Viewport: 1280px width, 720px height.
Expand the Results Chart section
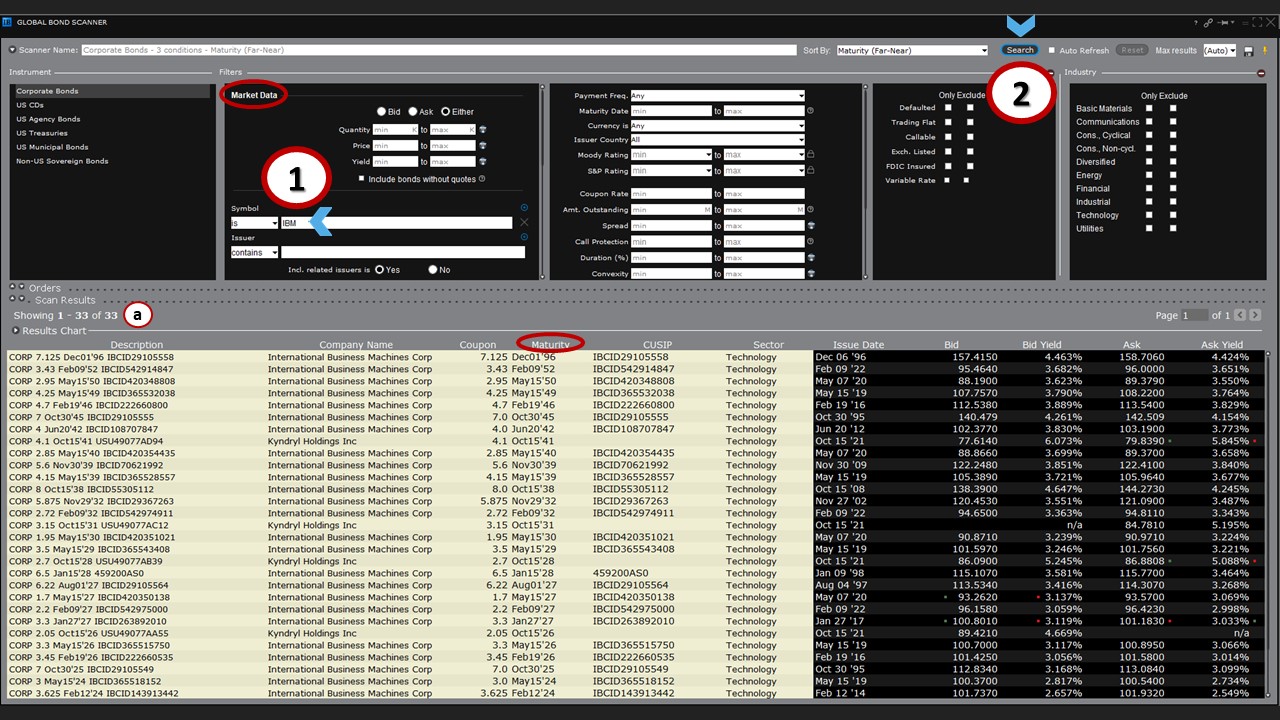15,331
